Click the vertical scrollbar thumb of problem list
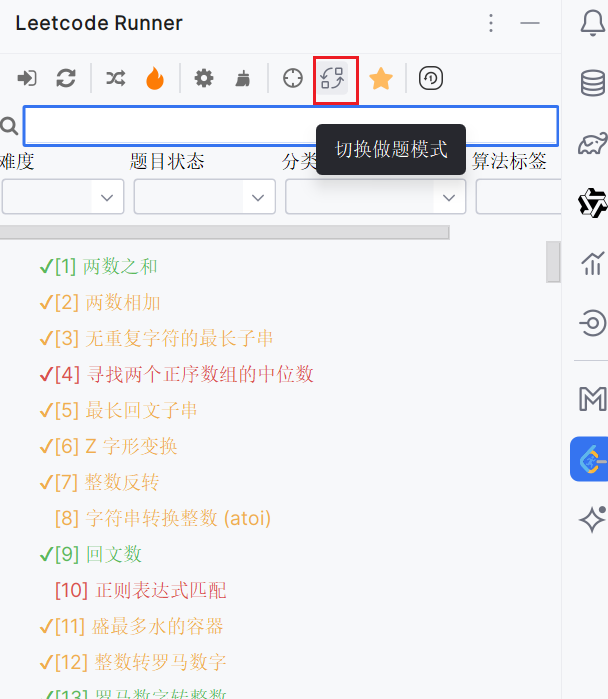 (553, 262)
